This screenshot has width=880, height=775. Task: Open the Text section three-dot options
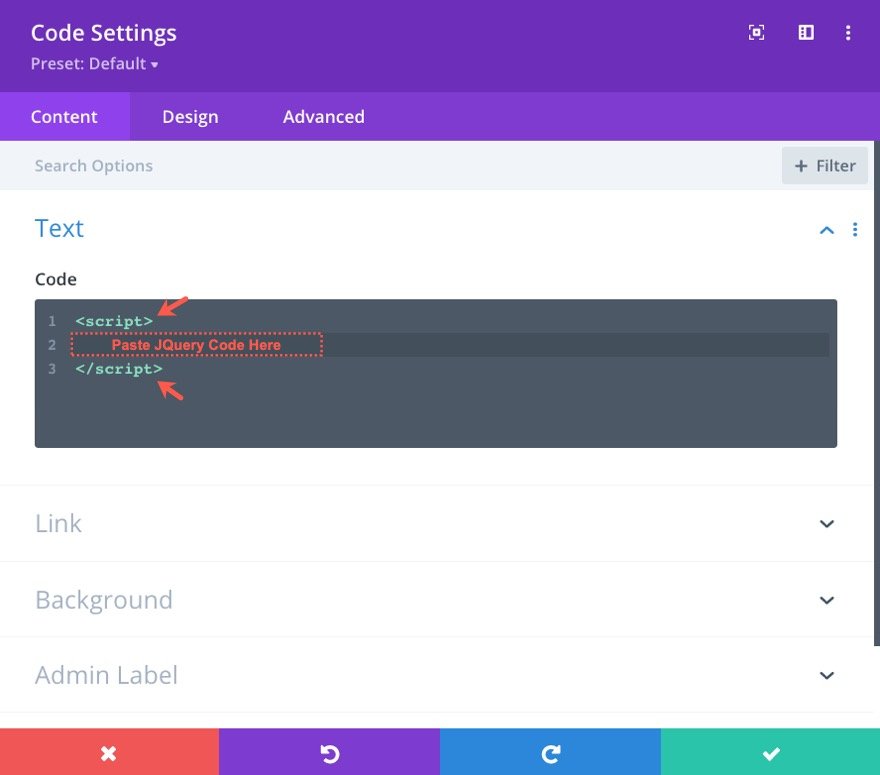click(855, 230)
